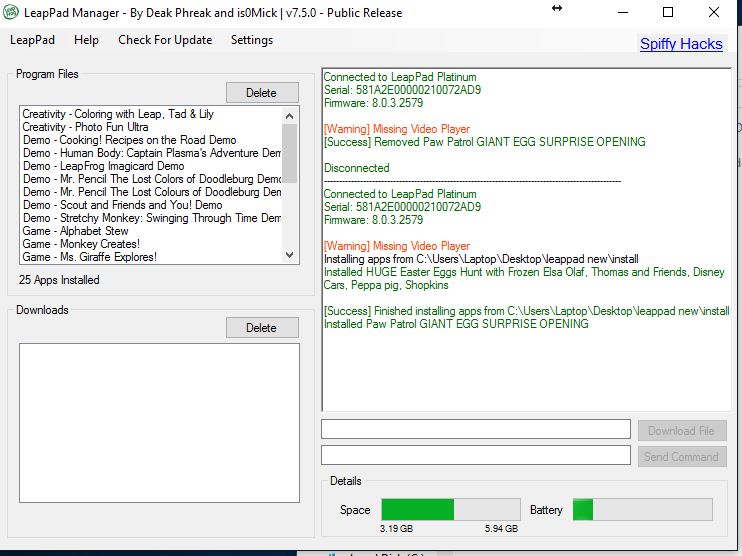
Task: Click the Battery level progress bar
Action: click(x=642, y=509)
